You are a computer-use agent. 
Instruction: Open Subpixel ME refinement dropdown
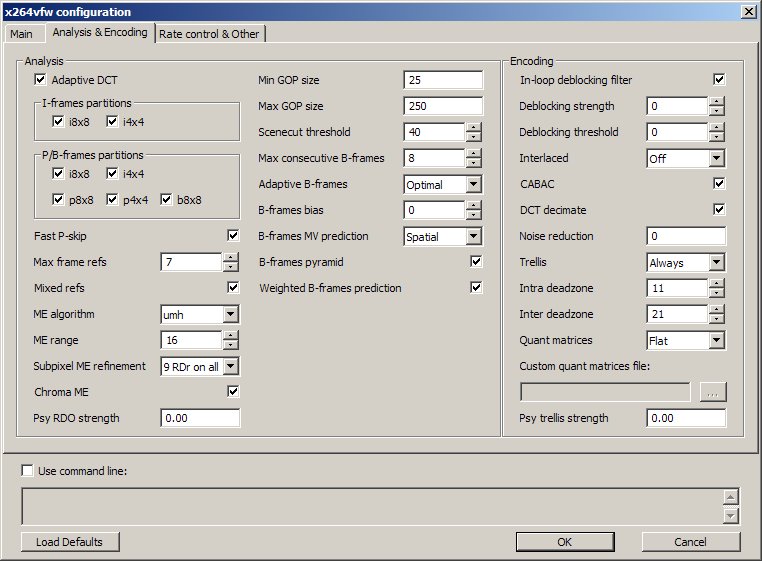pyautogui.click(x=230, y=367)
